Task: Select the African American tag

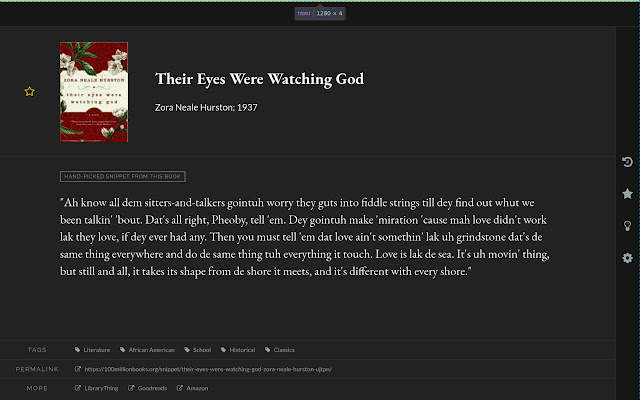Action: 151,350
